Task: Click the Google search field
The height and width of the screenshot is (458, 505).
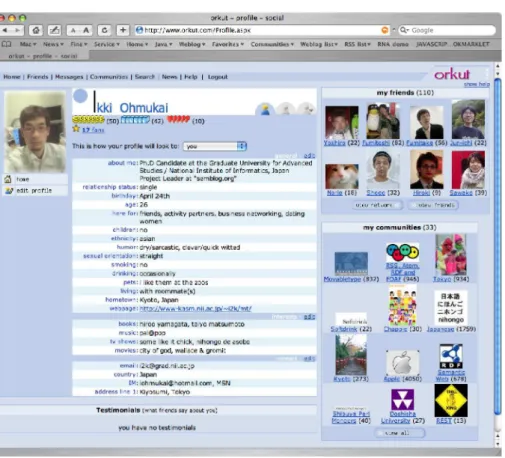Action: pos(447,30)
